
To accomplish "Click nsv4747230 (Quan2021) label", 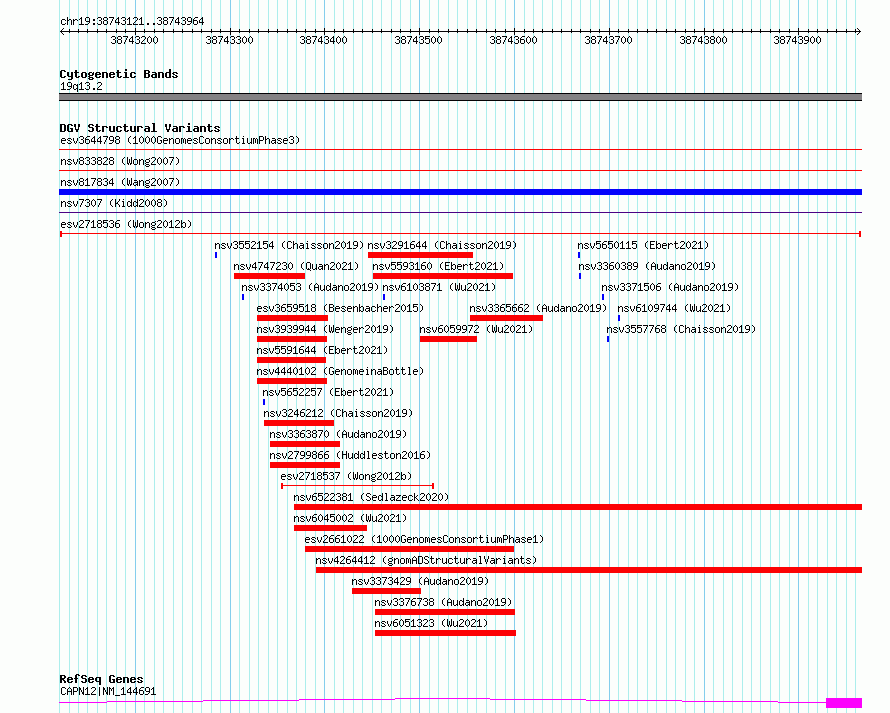I will [296, 266].
